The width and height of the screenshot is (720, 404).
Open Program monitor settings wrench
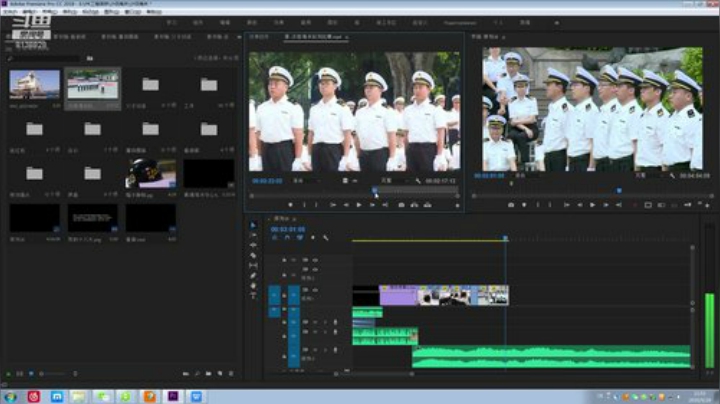tap(672, 176)
